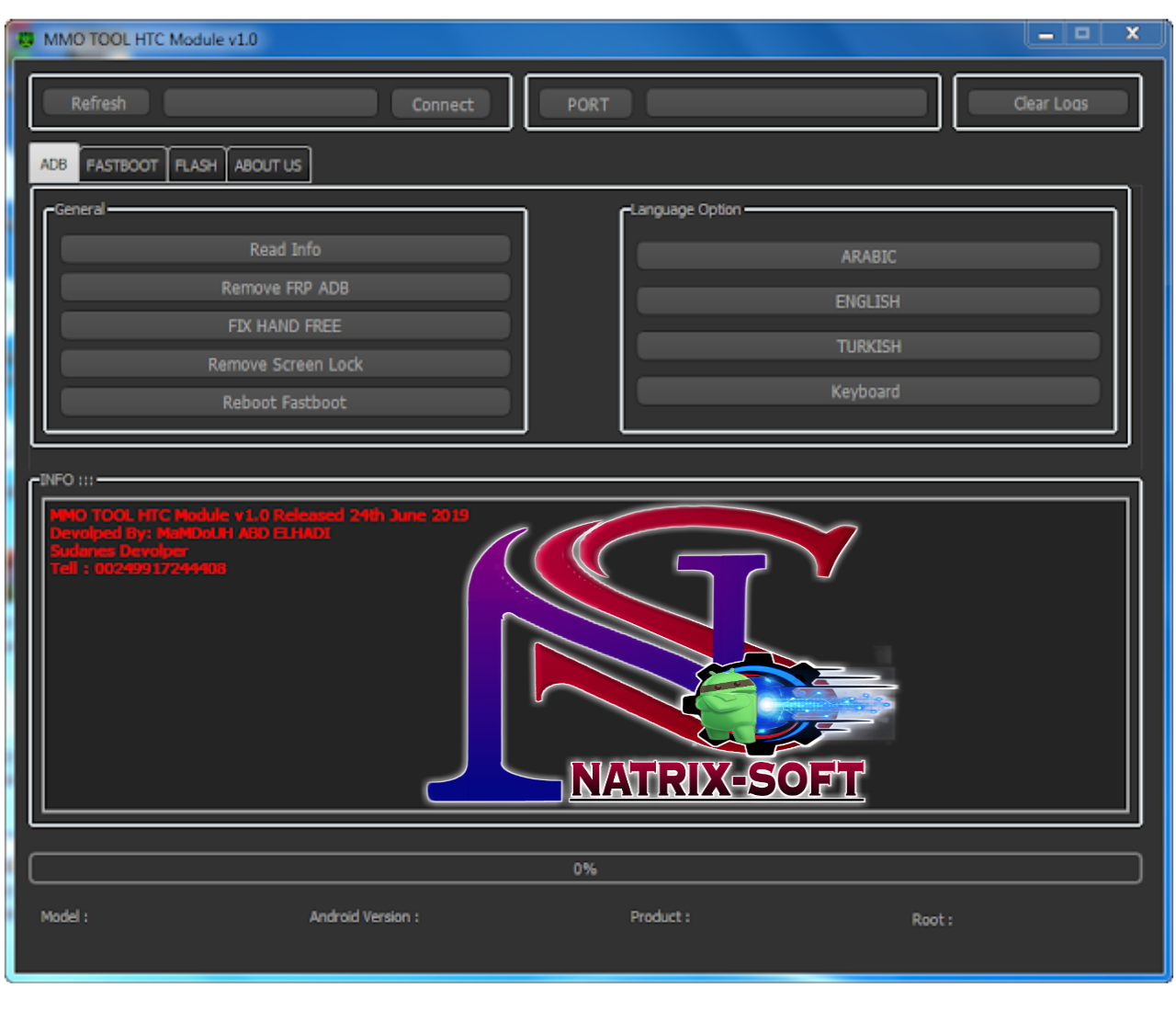
Task: Click the 'Devolped By: MaMDoUH ABD ELHADI' line
Action: point(190,533)
